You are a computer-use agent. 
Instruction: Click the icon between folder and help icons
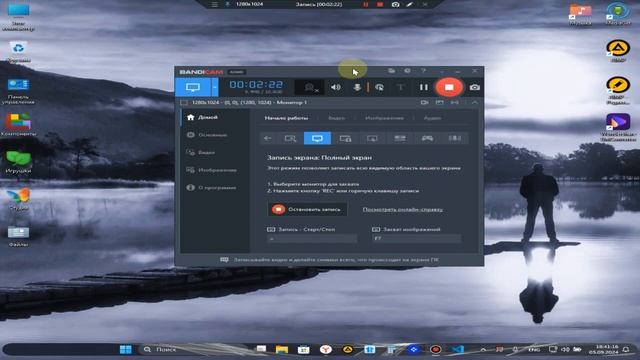pos(407,71)
